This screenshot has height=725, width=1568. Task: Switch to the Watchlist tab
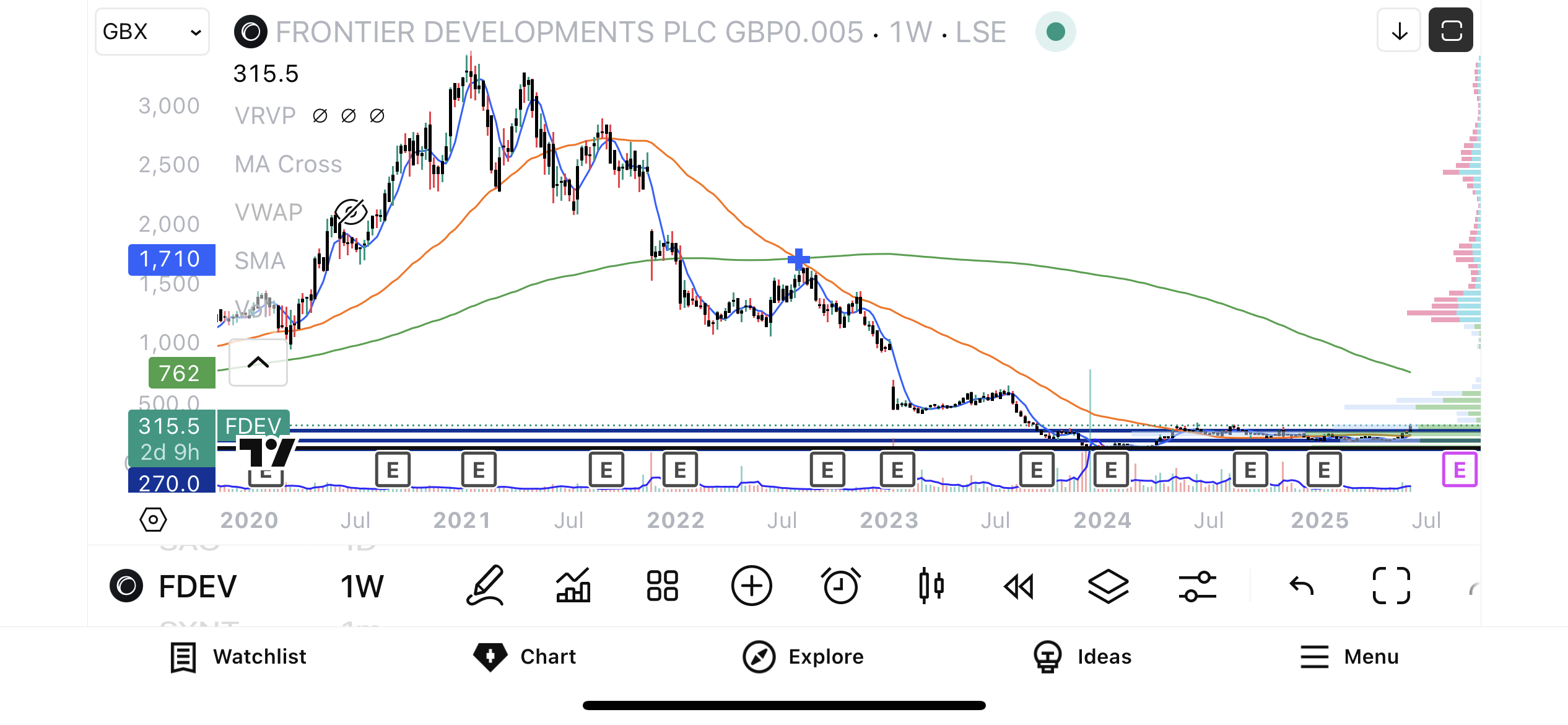coord(238,657)
